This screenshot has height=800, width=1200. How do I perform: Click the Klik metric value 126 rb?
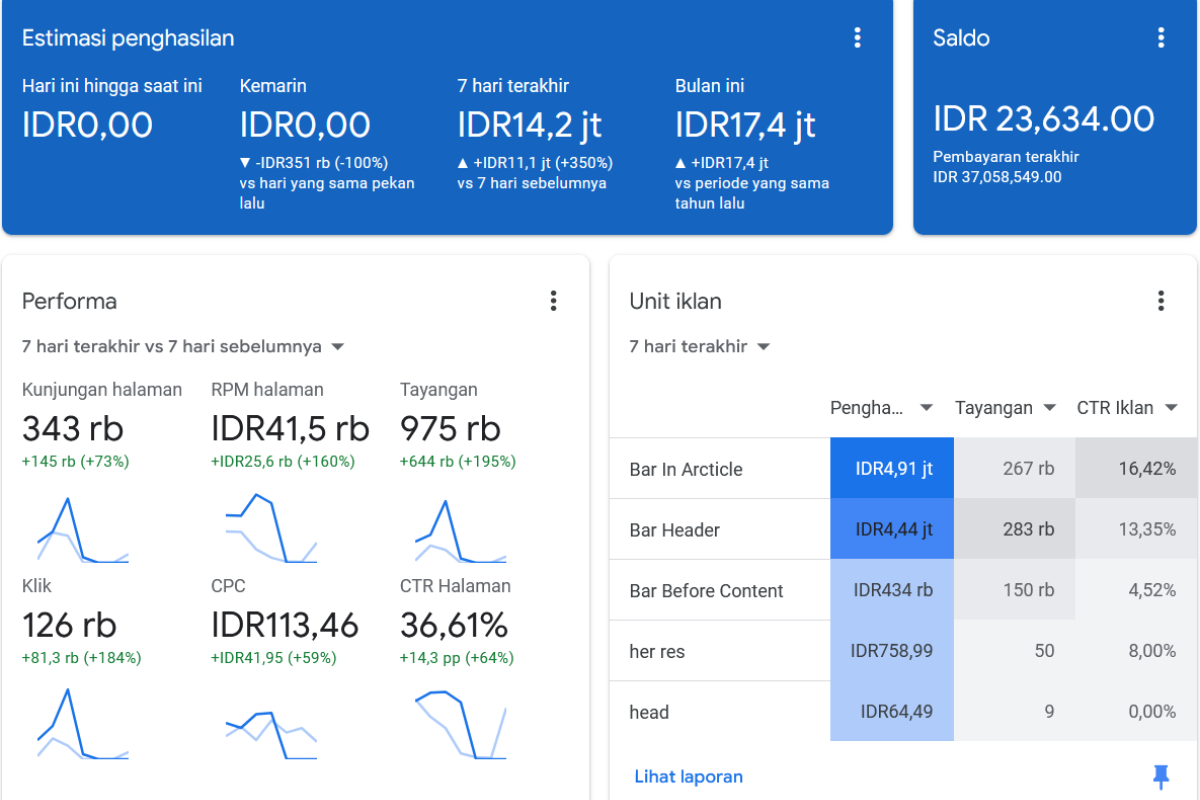[x=69, y=625]
